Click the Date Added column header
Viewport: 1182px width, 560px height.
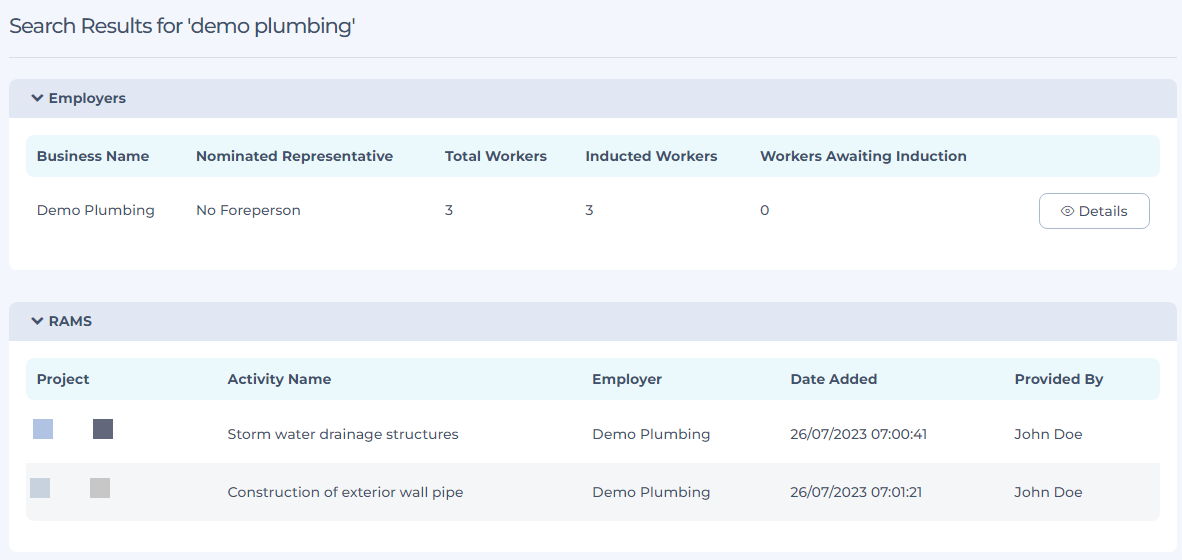click(833, 379)
